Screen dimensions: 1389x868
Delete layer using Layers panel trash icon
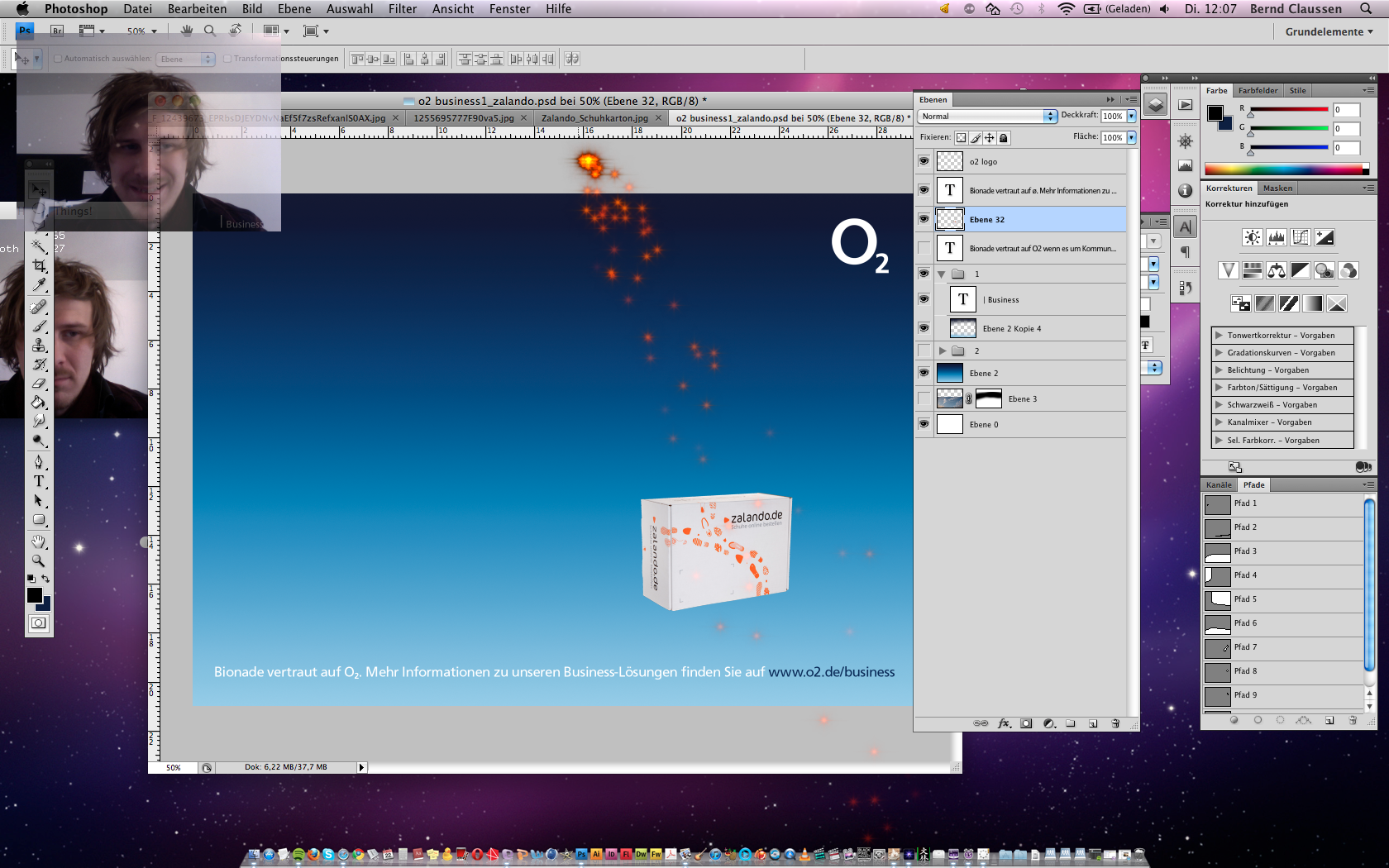click(1115, 723)
